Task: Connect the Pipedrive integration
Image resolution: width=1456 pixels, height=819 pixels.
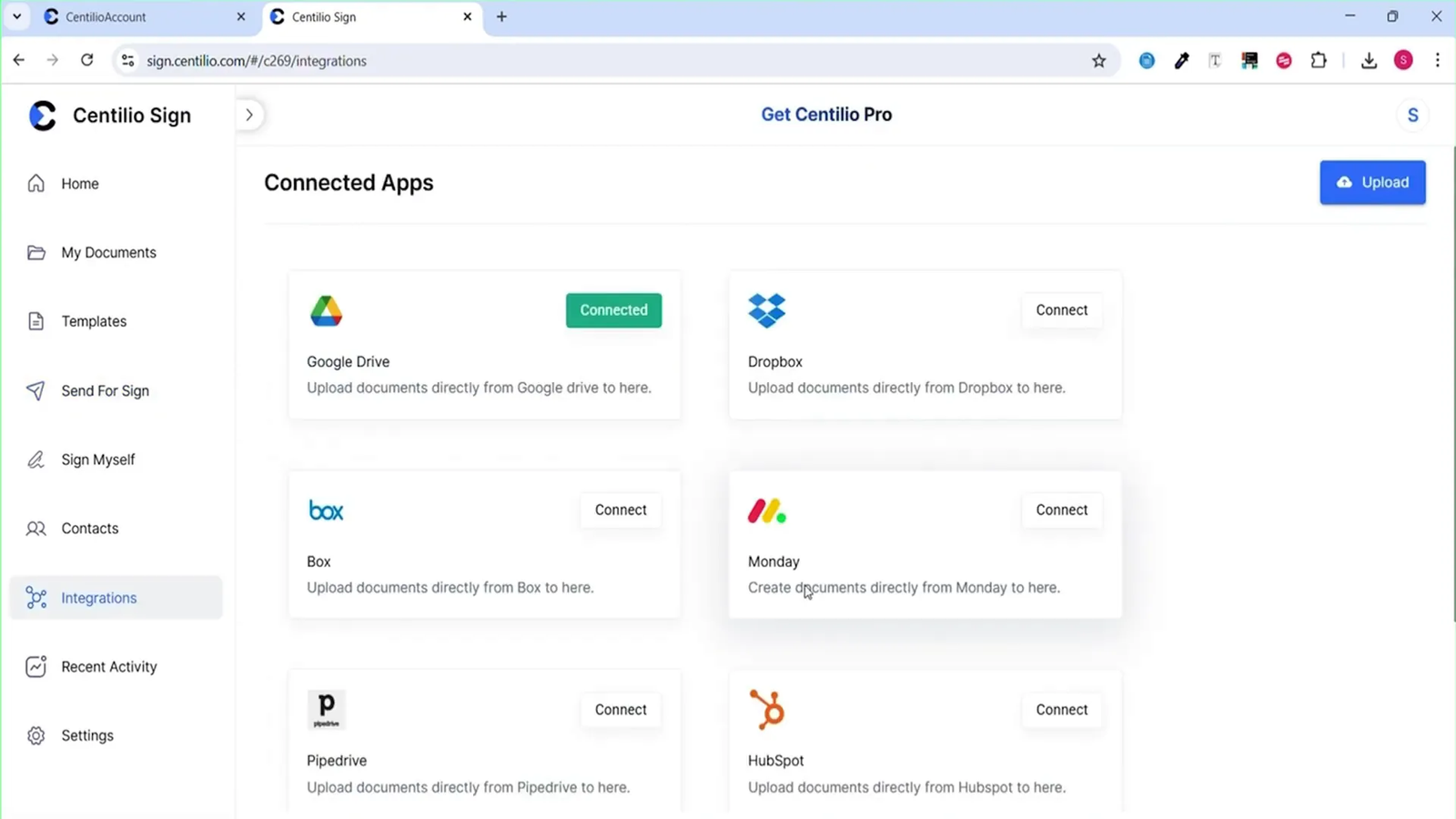Action: [621, 710]
